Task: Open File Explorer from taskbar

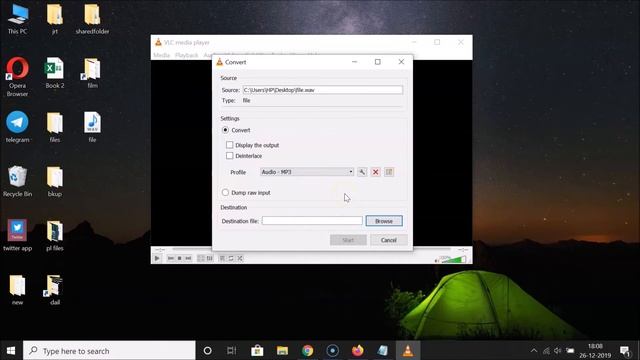Action: [x=282, y=351]
